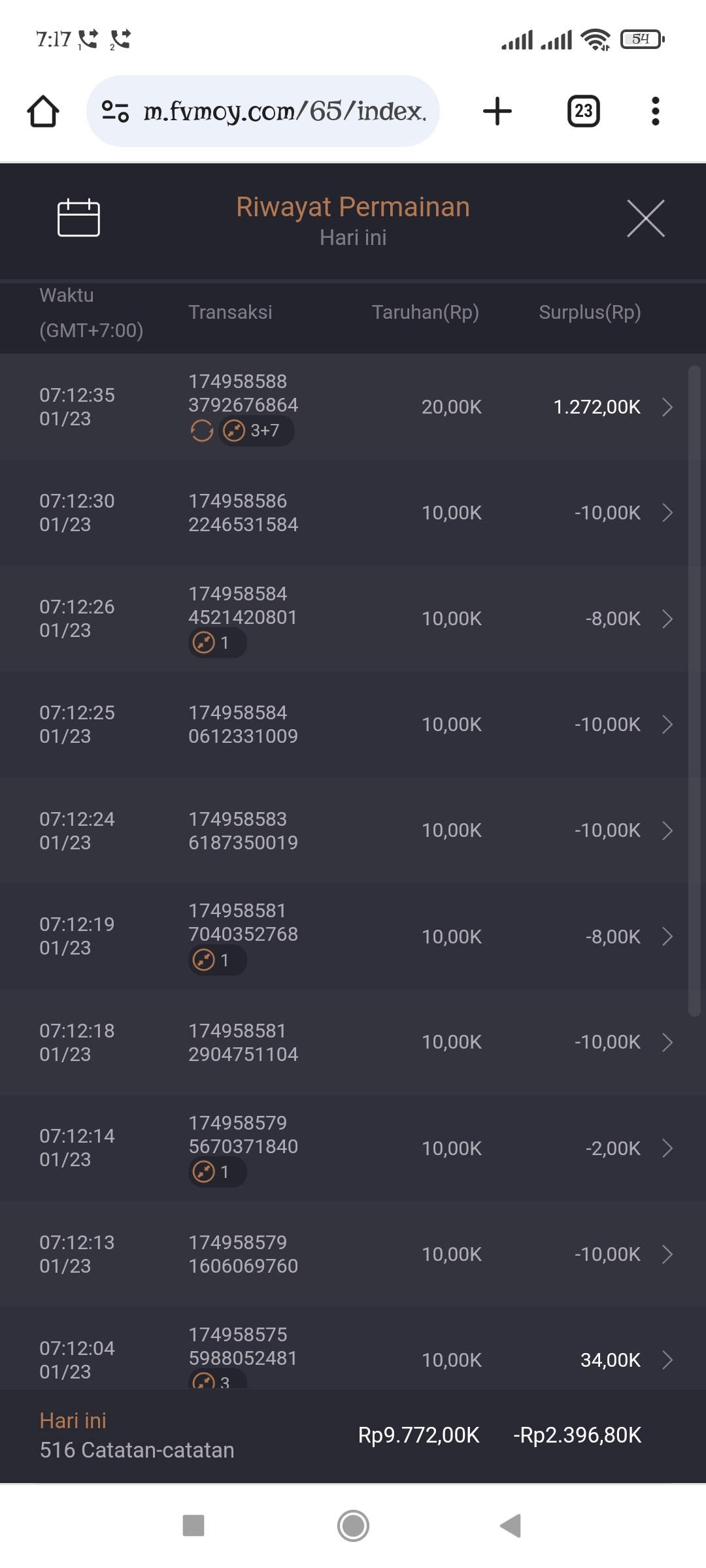Tap the badge on the 07:12:26 transaction

point(217,643)
